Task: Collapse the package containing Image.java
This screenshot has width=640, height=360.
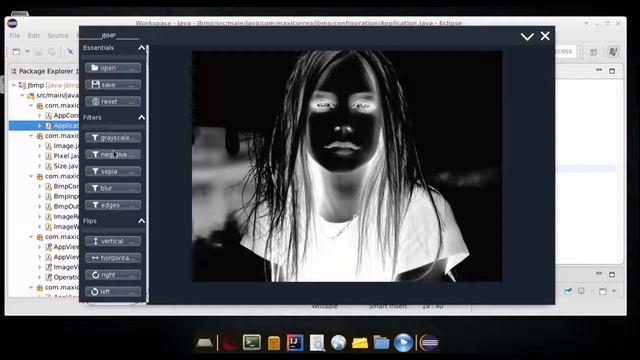Action: (x=31, y=136)
